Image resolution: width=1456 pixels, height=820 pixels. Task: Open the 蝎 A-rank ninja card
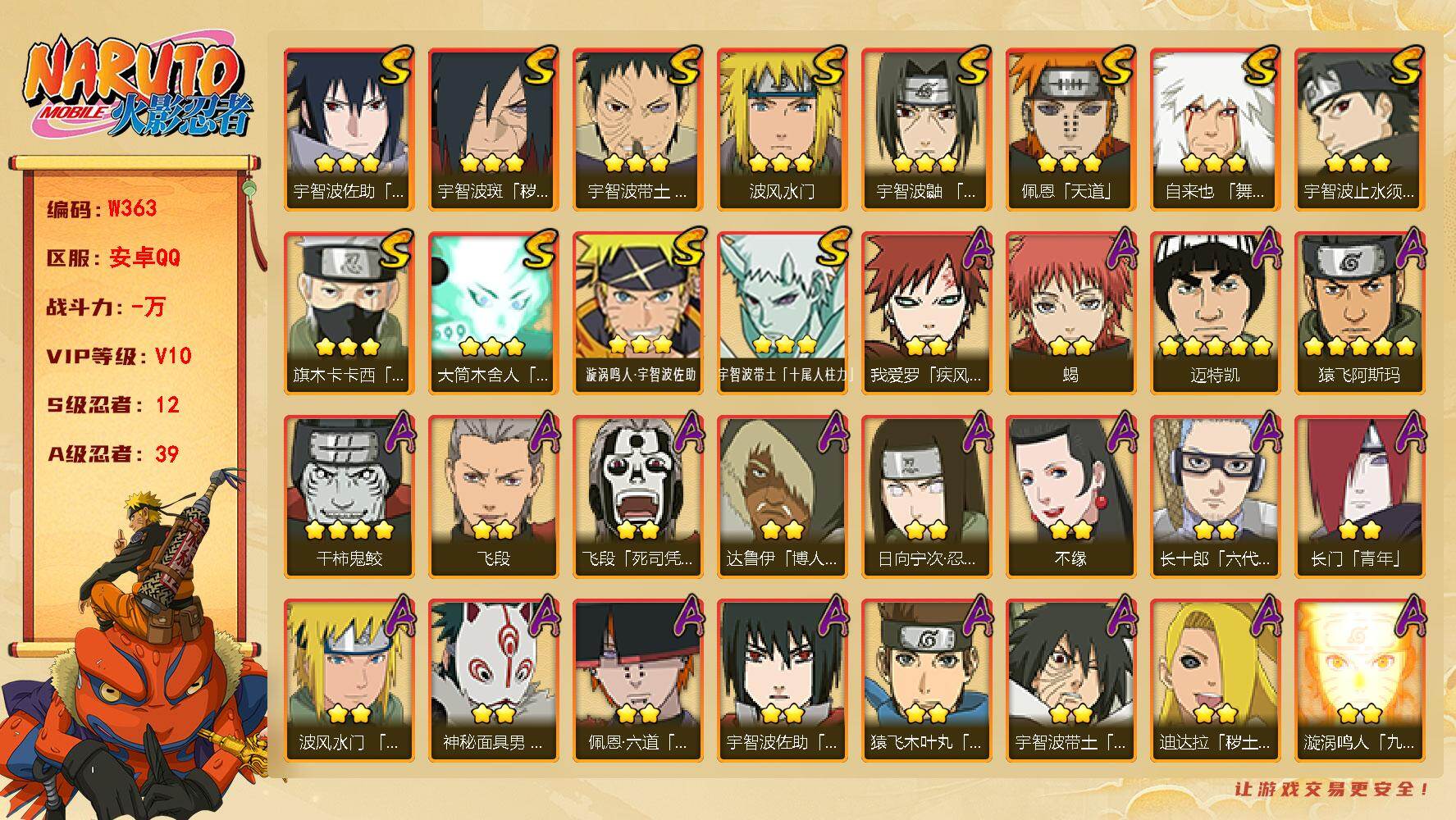coord(1071,313)
